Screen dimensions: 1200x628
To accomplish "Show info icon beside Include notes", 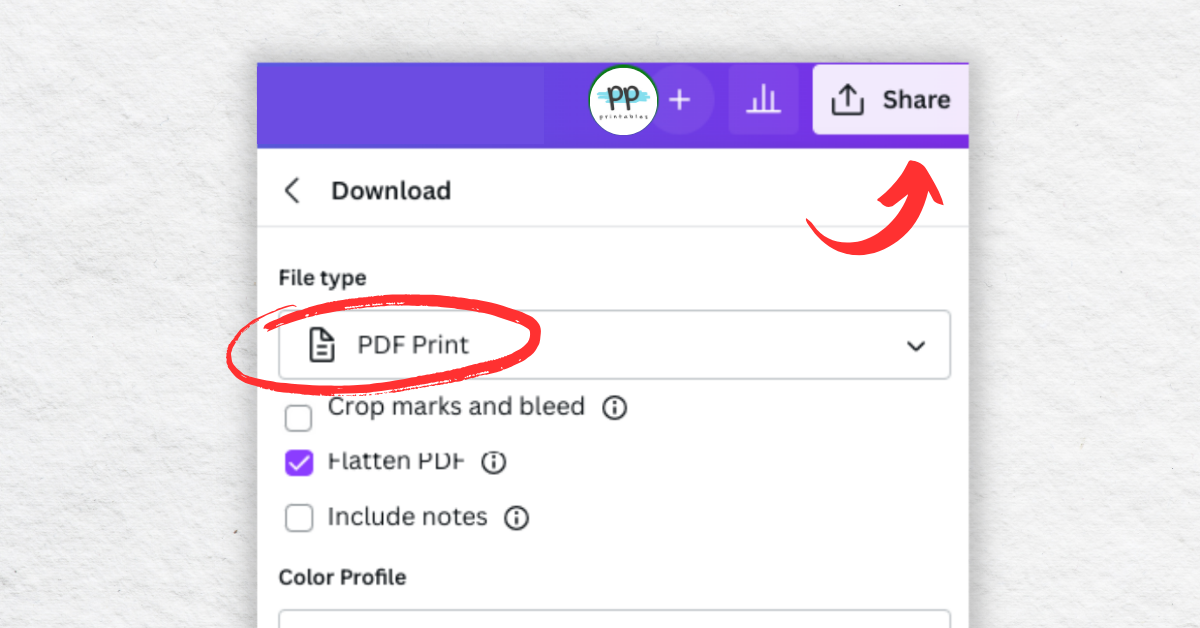I will (x=516, y=518).
